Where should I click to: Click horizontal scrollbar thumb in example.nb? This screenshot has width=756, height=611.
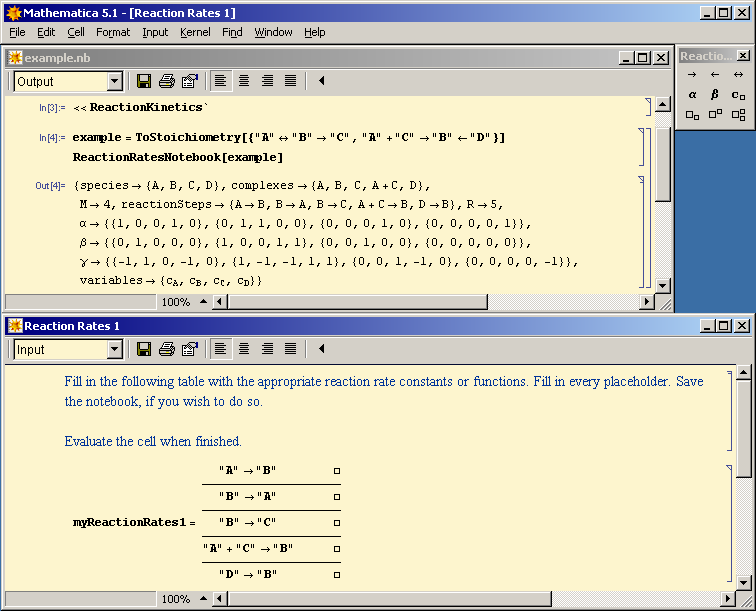(357, 302)
